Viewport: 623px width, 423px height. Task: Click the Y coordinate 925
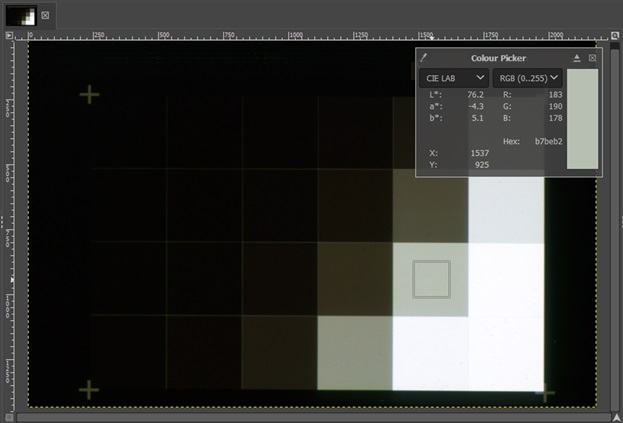[x=482, y=165]
